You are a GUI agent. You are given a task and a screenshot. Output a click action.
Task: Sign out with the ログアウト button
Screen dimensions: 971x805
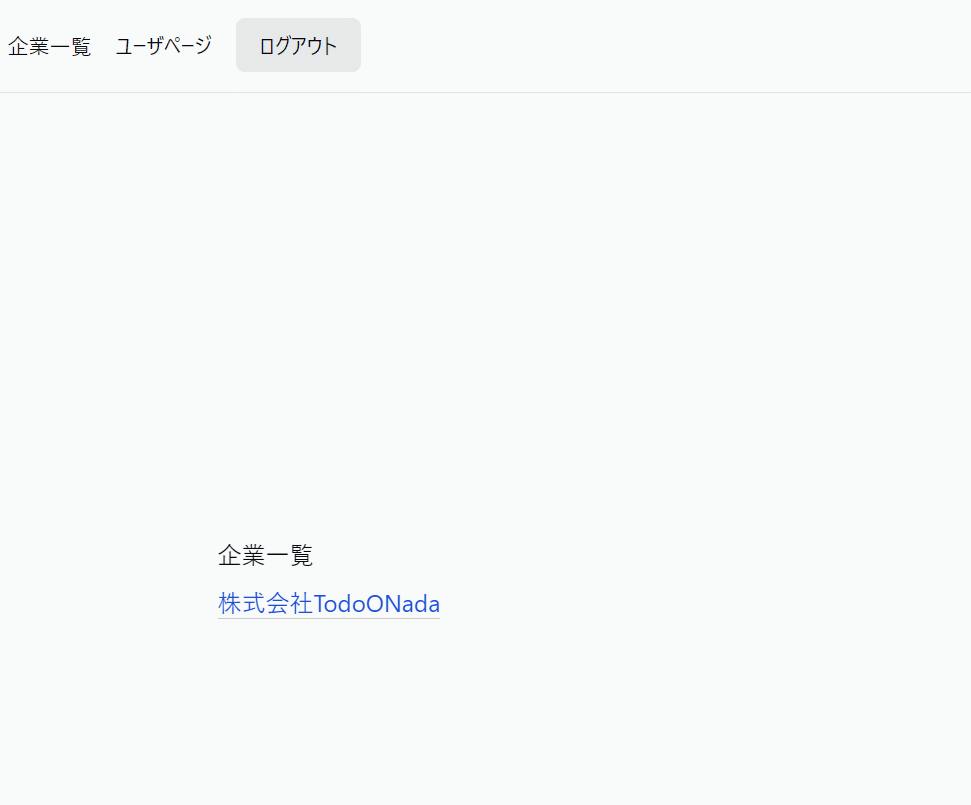298,46
